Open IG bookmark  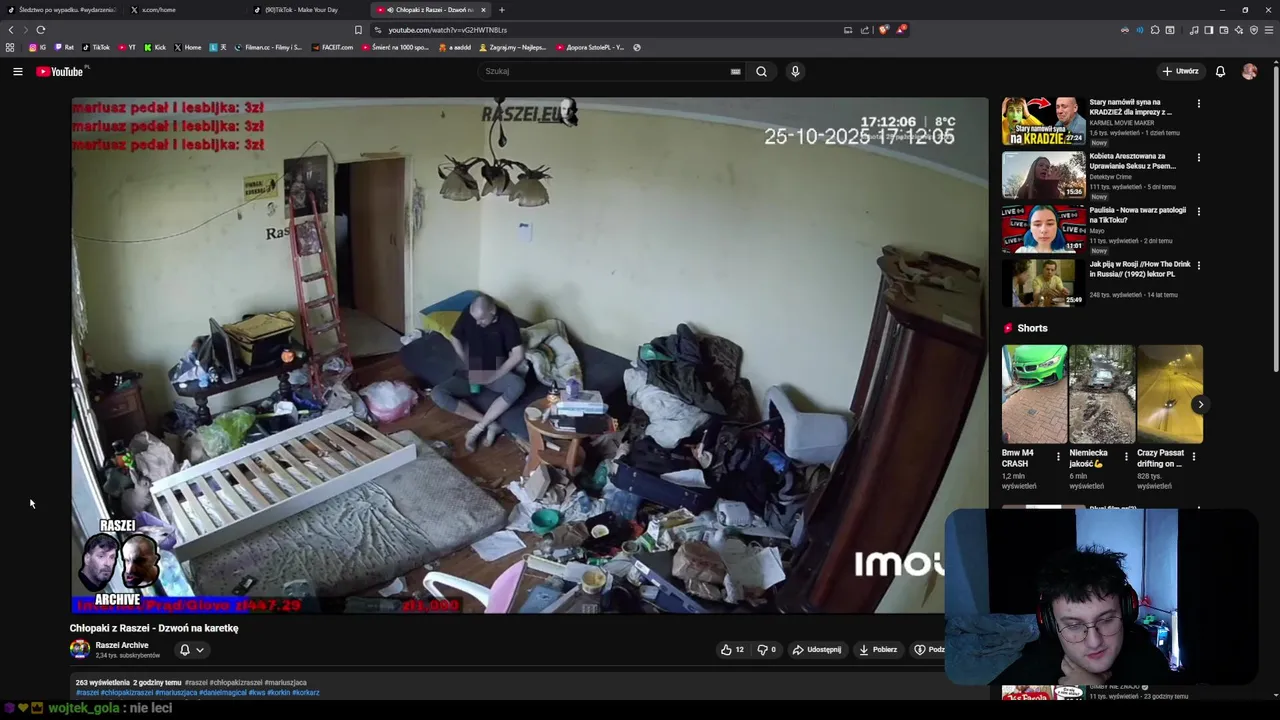tap(38, 47)
